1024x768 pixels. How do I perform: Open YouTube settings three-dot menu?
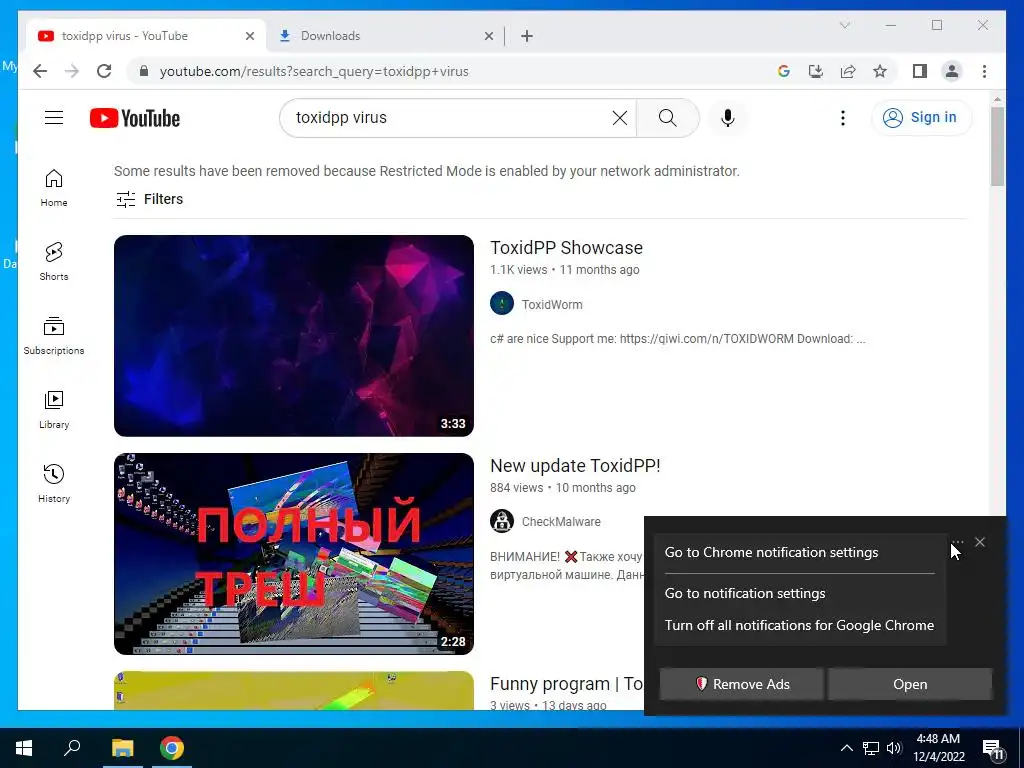tap(842, 118)
